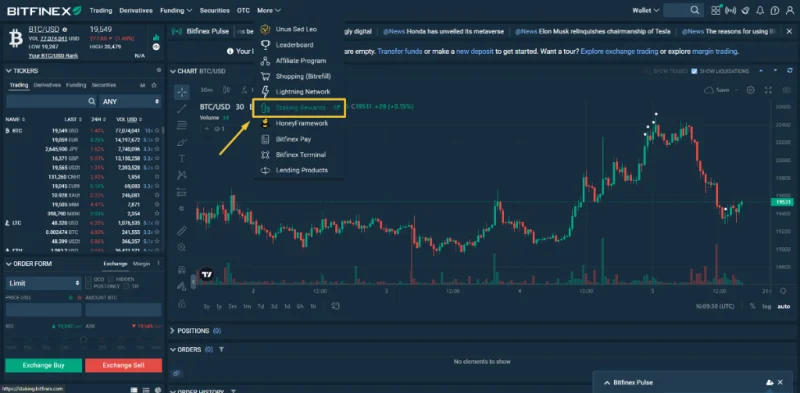This screenshot has width=800, height=393.
Task: Click the search magnifier in the header
Action: 695,10
